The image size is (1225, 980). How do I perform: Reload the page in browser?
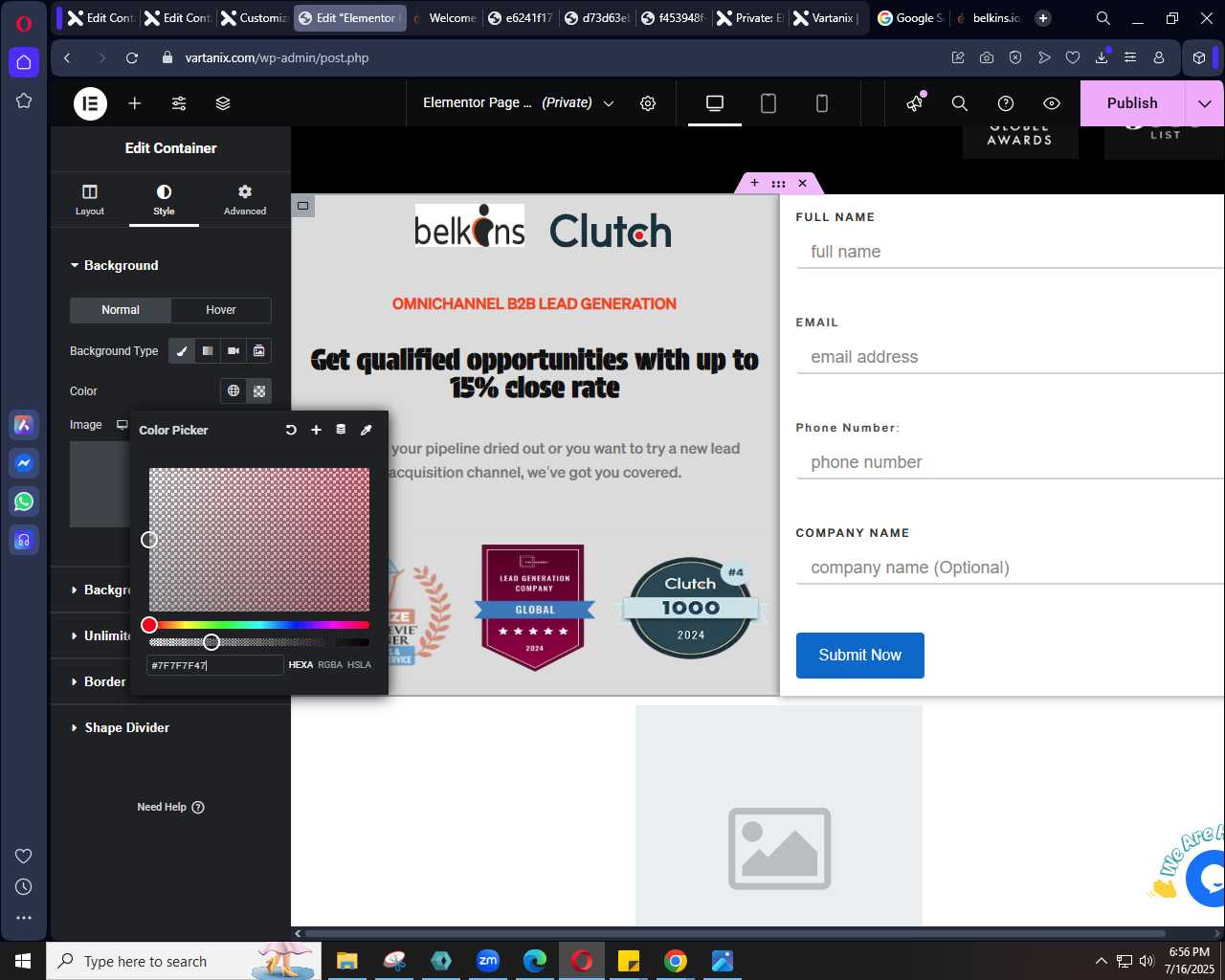[132, 57]
